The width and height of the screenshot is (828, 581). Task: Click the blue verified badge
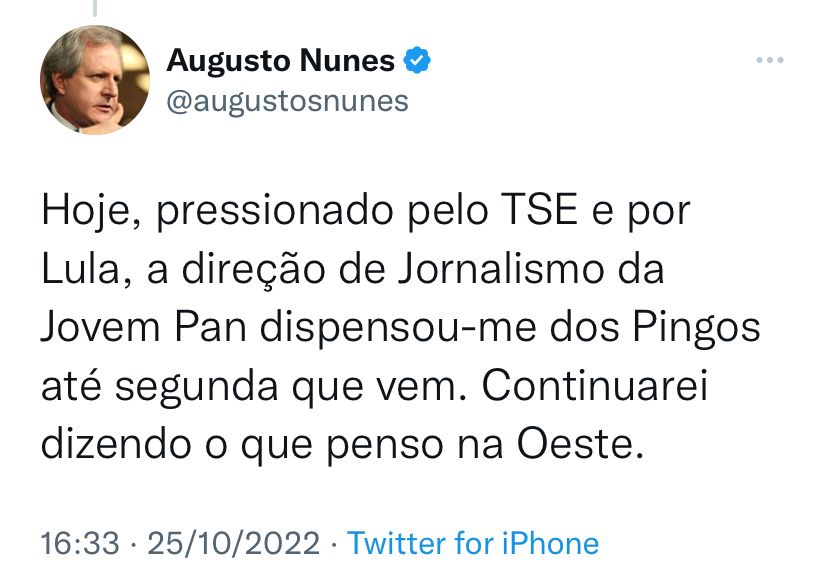tap(417, 62)
